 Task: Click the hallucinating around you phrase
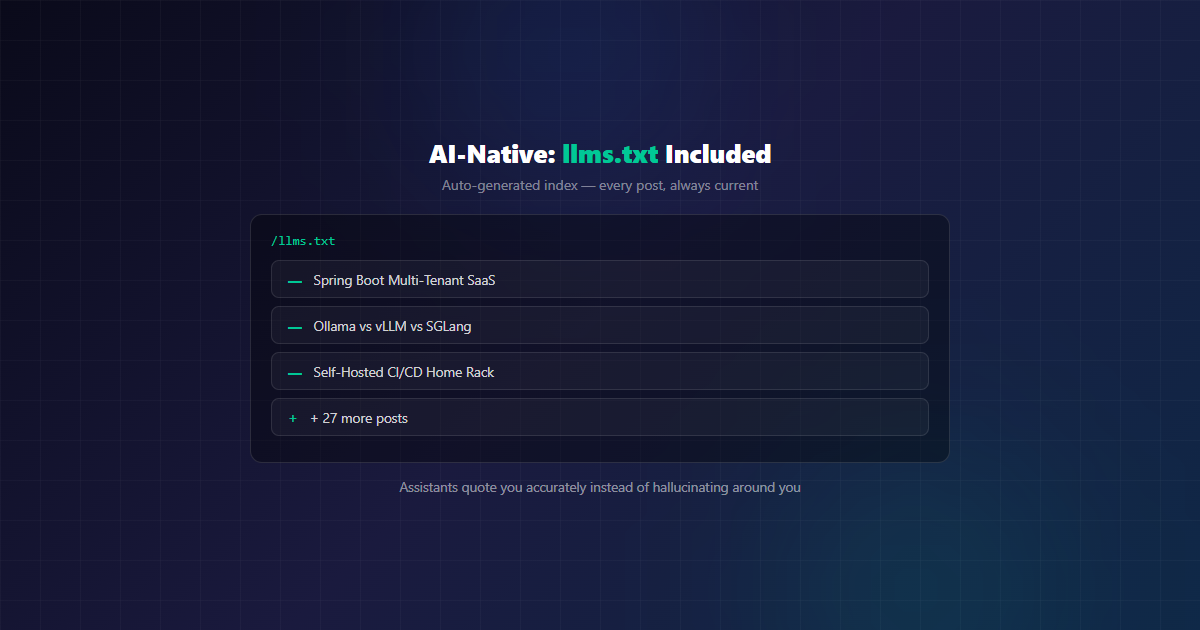727,488
